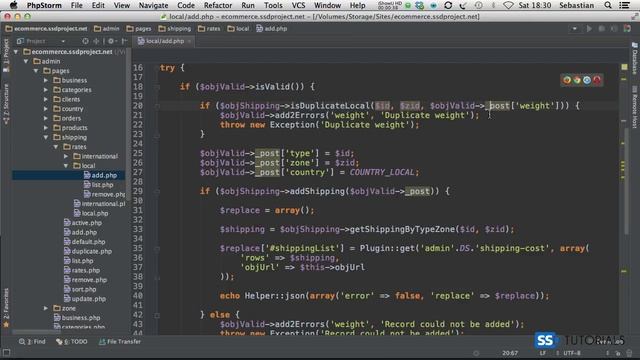Click the UTF-8 encoding status entry
This screenshot has height=360, width=640.
(x=571, y=353)
